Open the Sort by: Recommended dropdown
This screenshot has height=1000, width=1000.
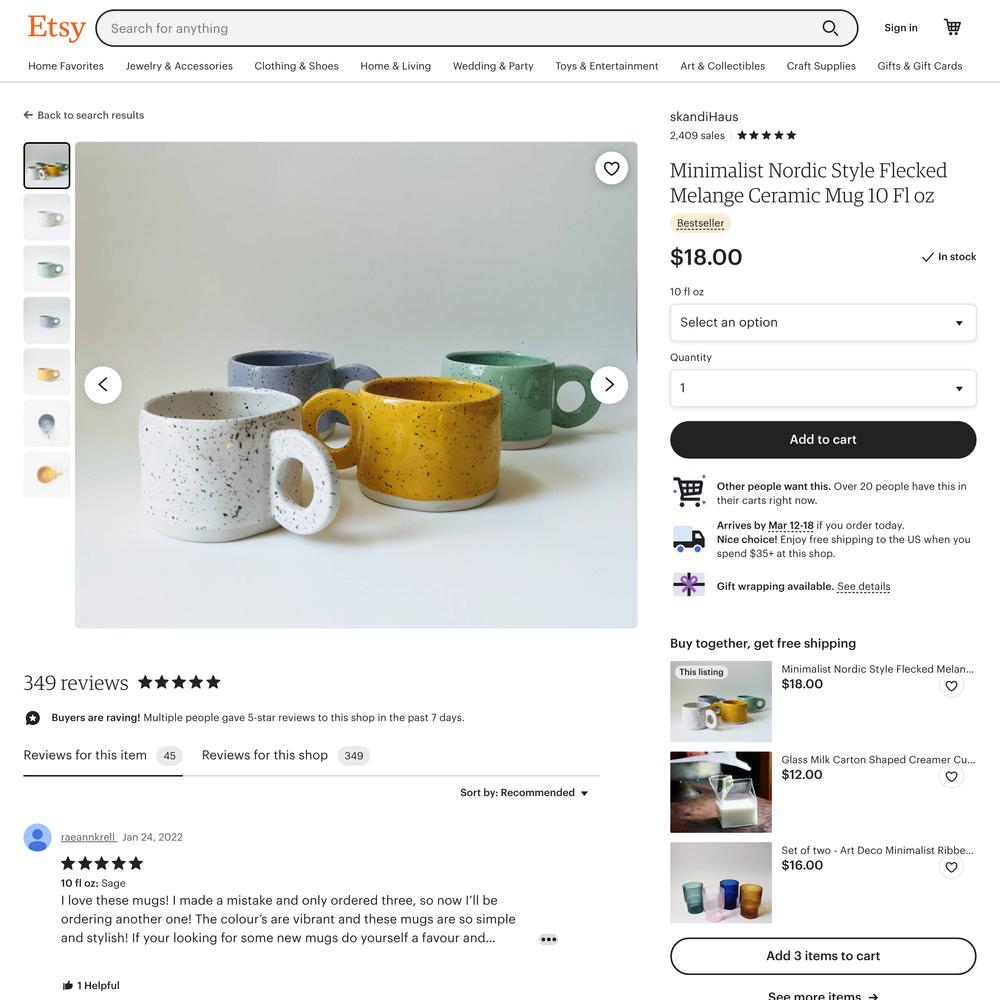coord(524,793)
